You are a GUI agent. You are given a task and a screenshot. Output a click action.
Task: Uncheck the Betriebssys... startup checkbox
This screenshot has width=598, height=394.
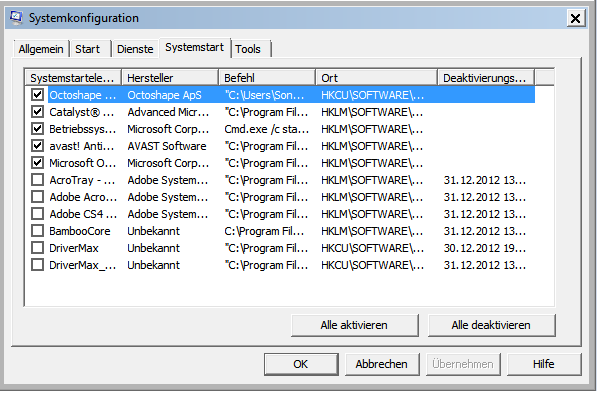37,129
